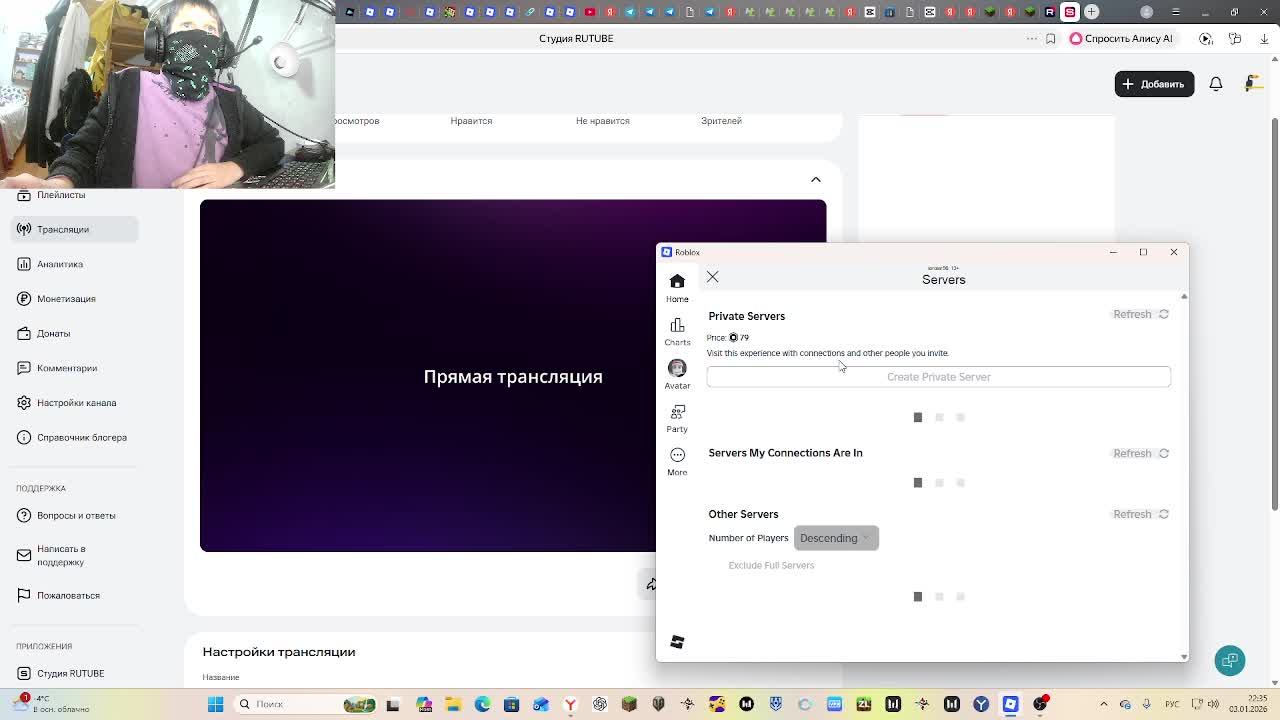Open Вопросы и ответы link
1280x720 pixels.
(76, 515)
